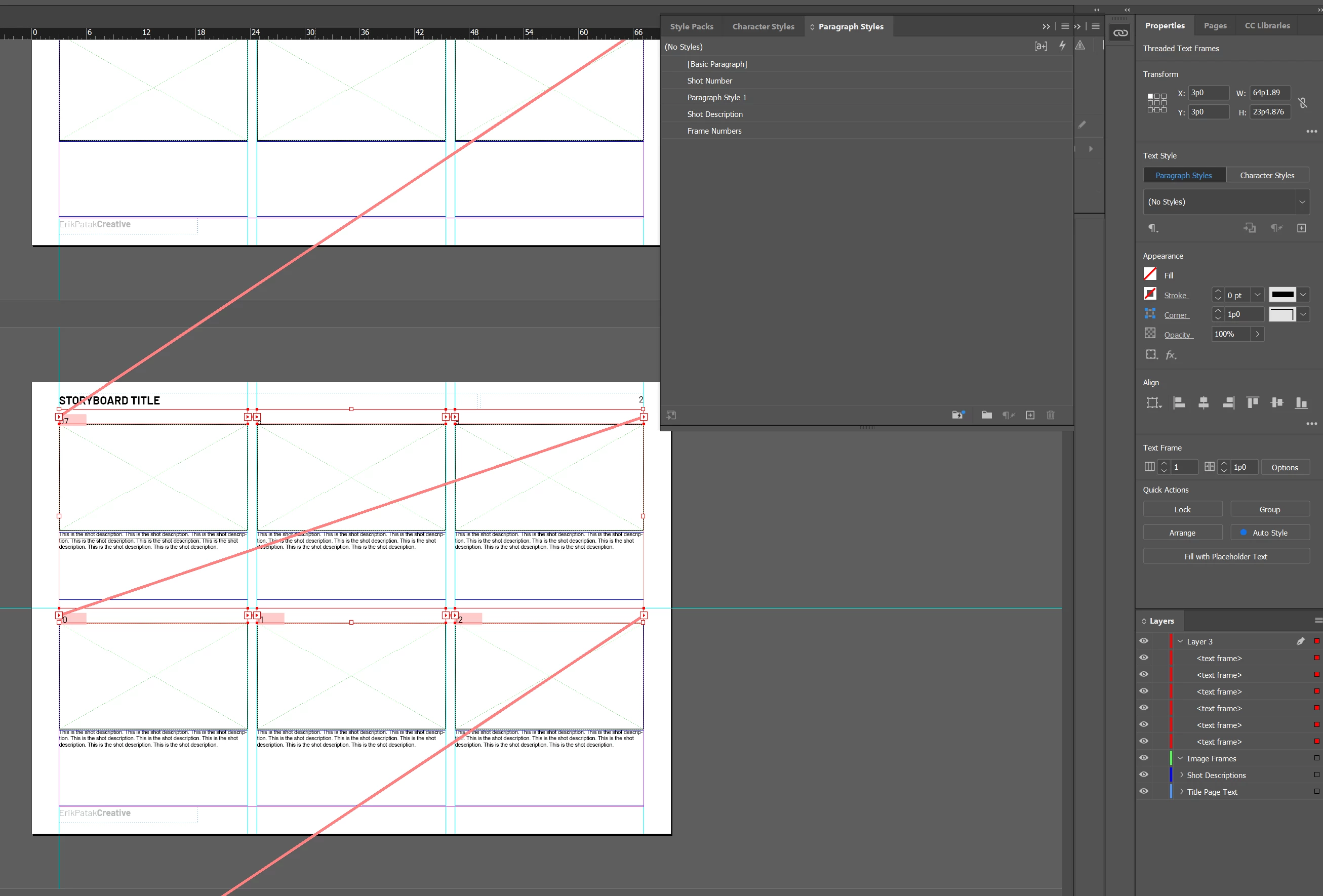Create new paragraph style with plus icon

coord(1030,415)
